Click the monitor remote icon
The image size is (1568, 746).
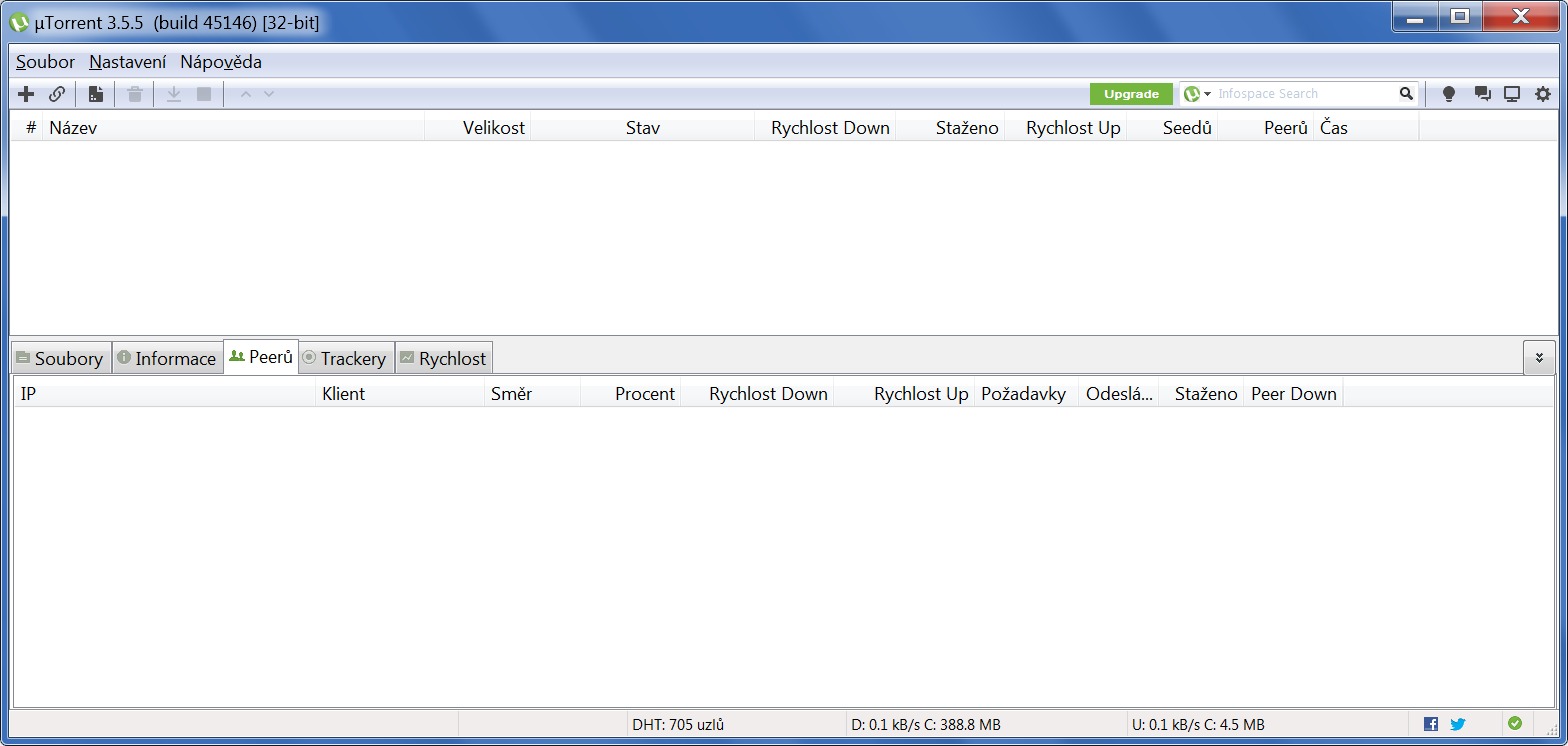tap(1512, 94)
